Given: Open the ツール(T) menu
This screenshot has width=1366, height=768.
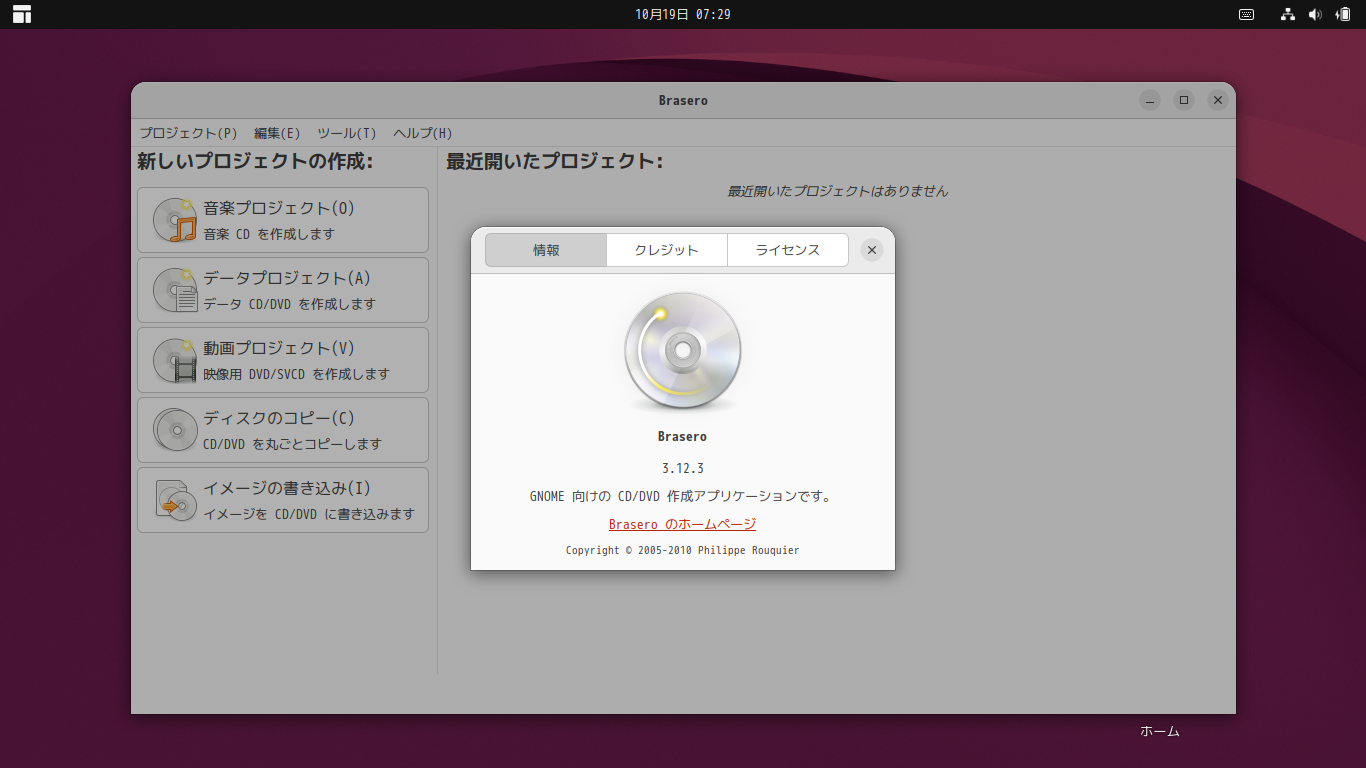Looking at the screenshot, I should [x=347, y=133].
